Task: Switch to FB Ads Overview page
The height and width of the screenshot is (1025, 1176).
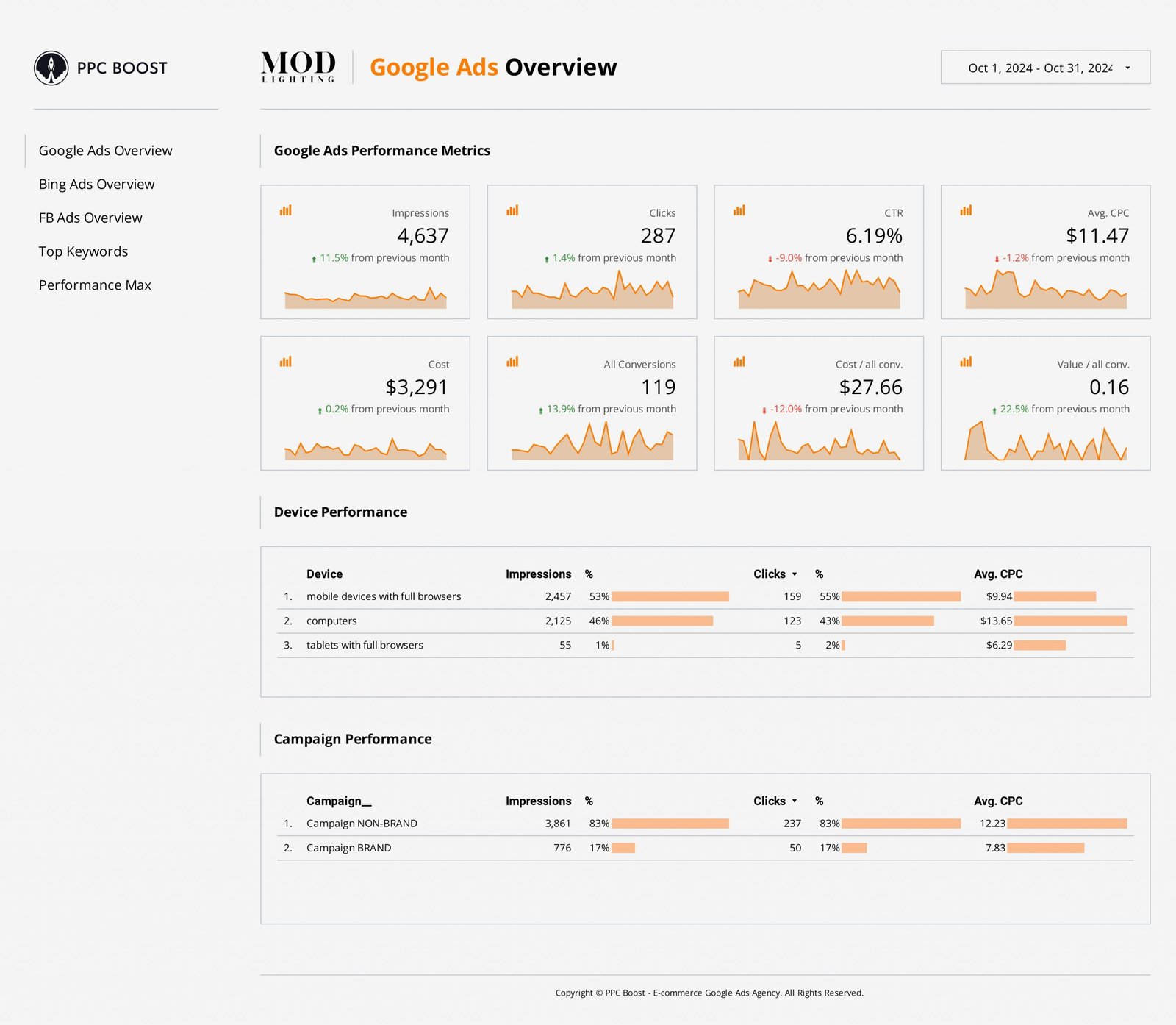Action: pos(90,218)
